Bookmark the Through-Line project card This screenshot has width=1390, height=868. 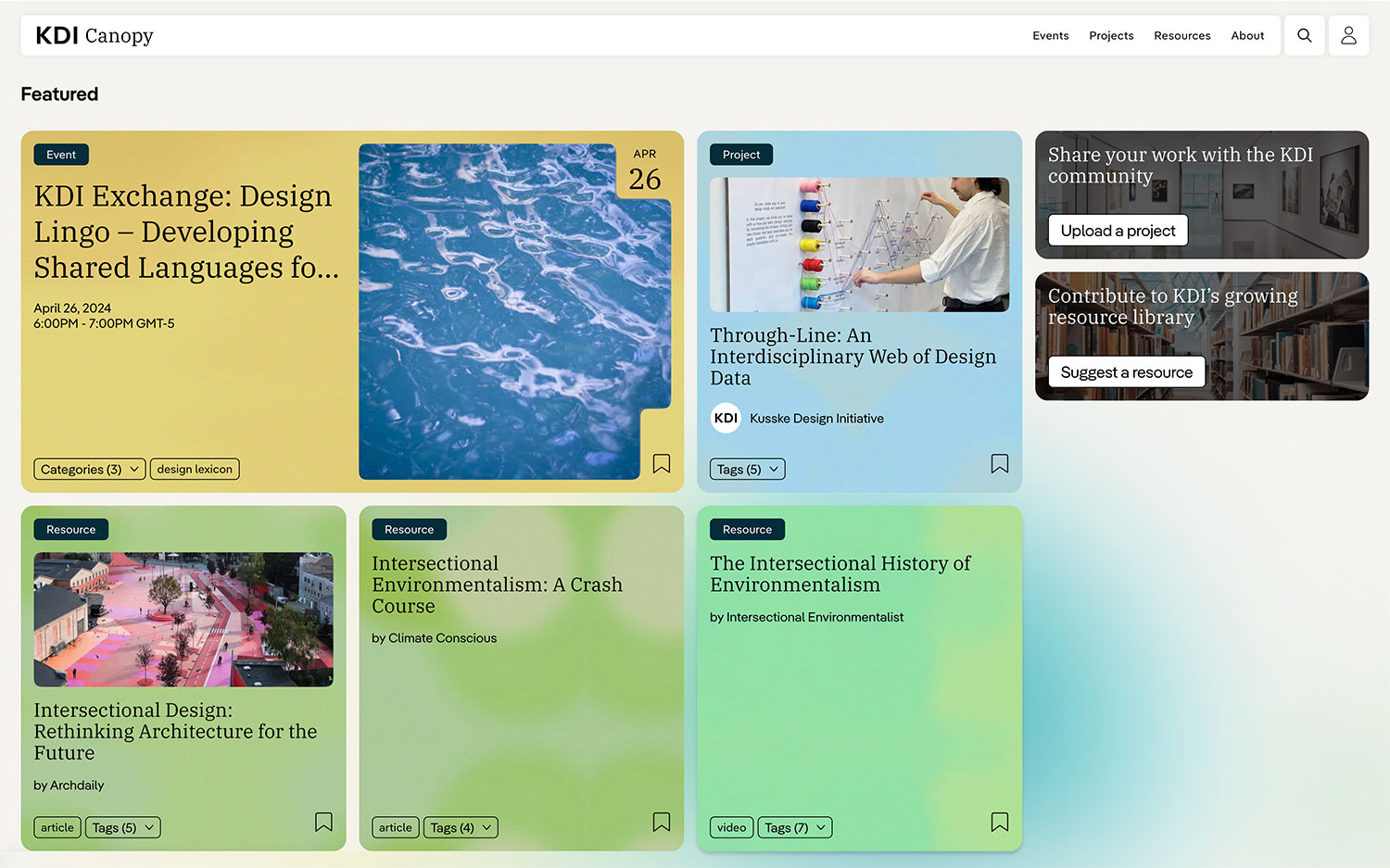click(1000, 463)
